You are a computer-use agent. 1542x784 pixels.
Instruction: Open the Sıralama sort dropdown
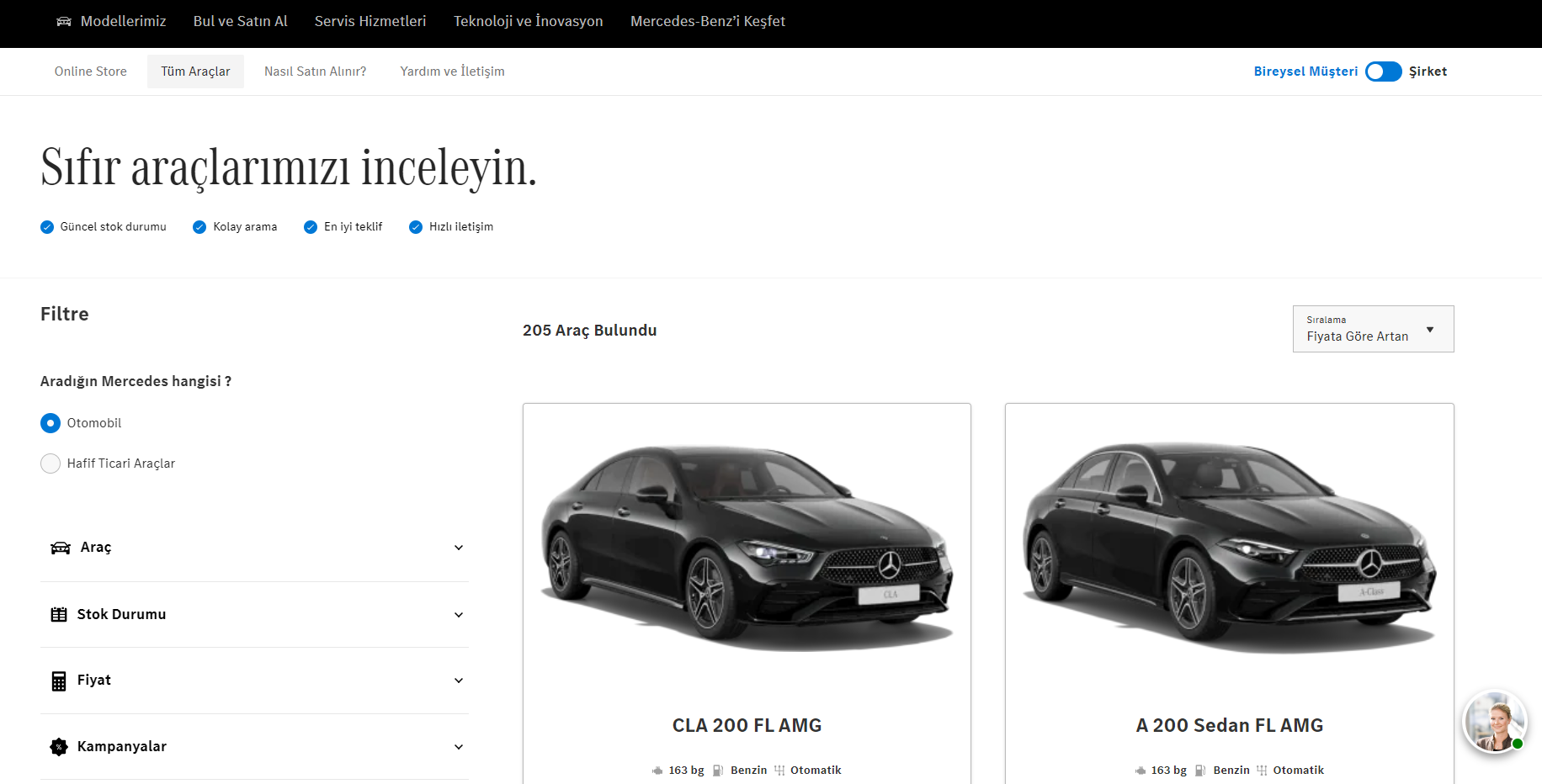(x=1374, y=329)
